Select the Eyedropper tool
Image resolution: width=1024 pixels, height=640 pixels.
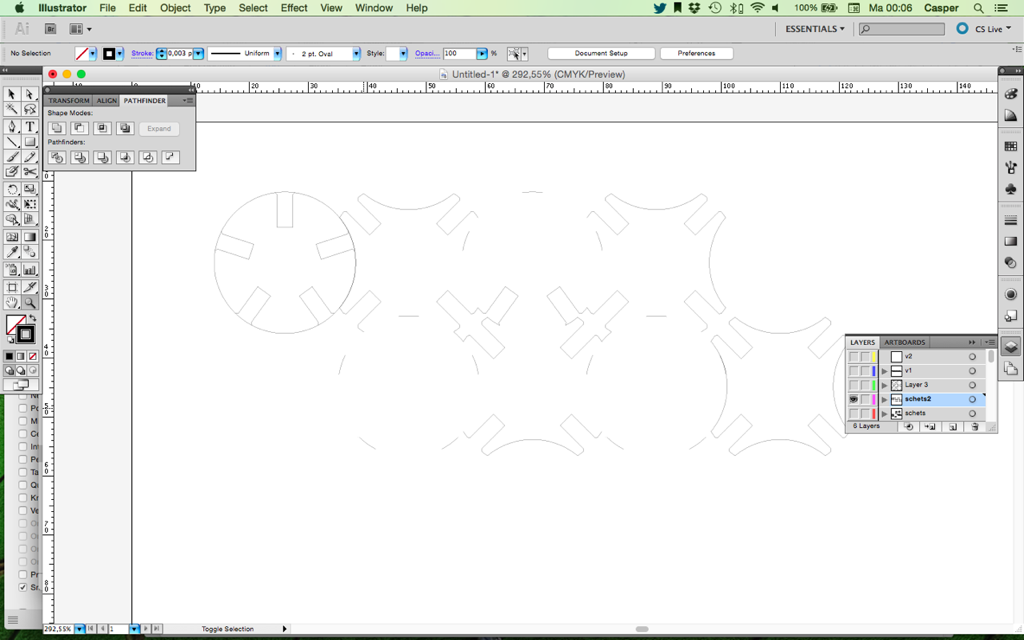click(11, 252)
